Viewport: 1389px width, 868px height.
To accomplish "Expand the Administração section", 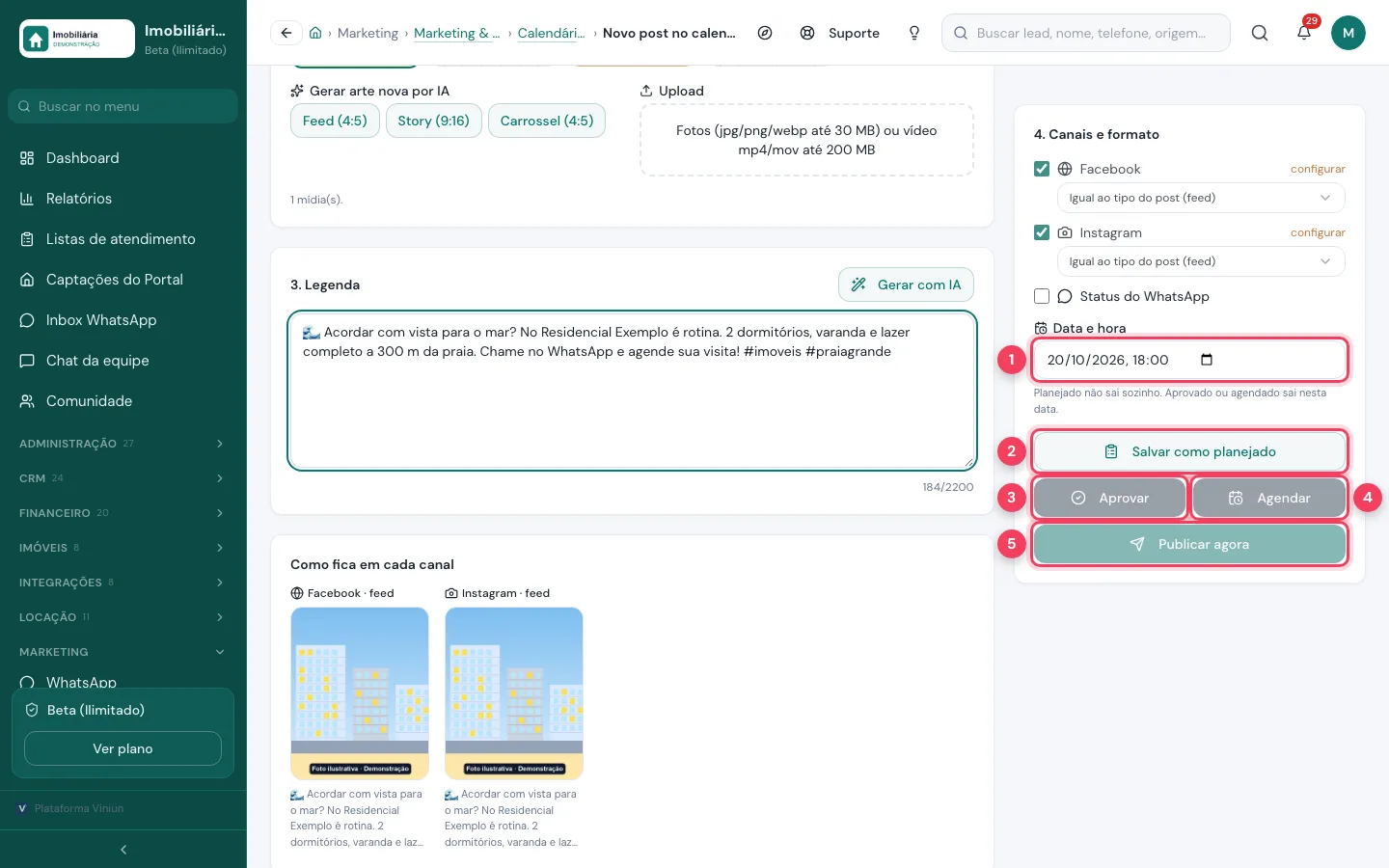I will [x=123, y=444].
